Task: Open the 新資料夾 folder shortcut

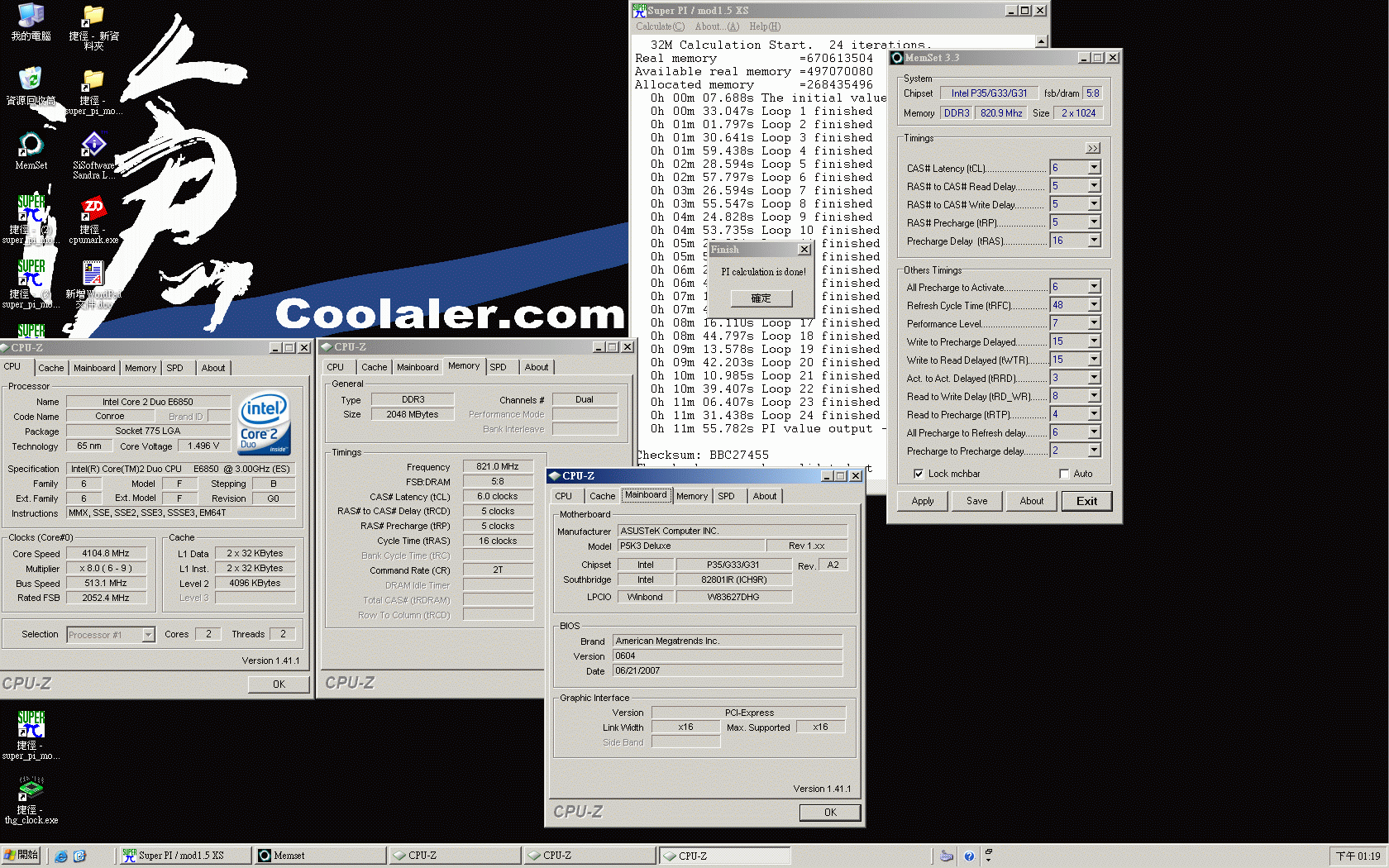Action: 93,26
